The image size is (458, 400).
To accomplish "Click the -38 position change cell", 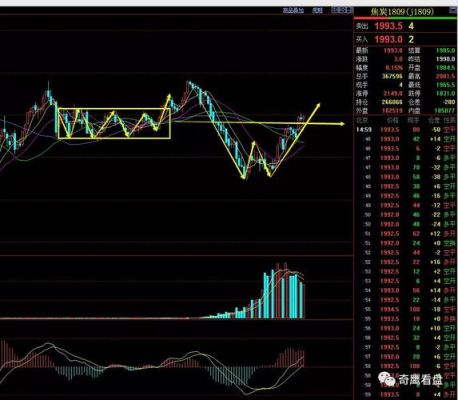I will click(436, 177).
